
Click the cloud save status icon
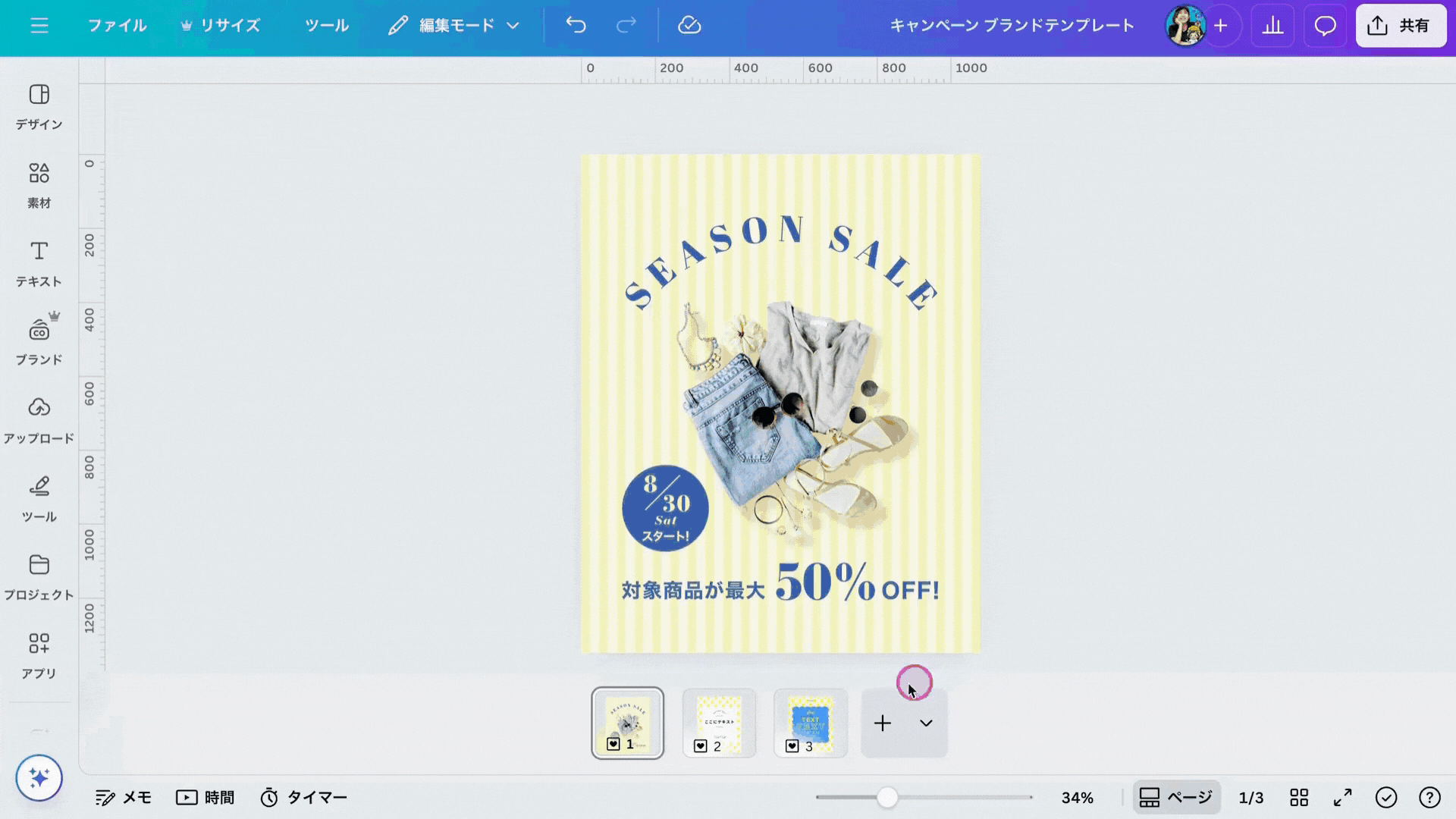689,26
